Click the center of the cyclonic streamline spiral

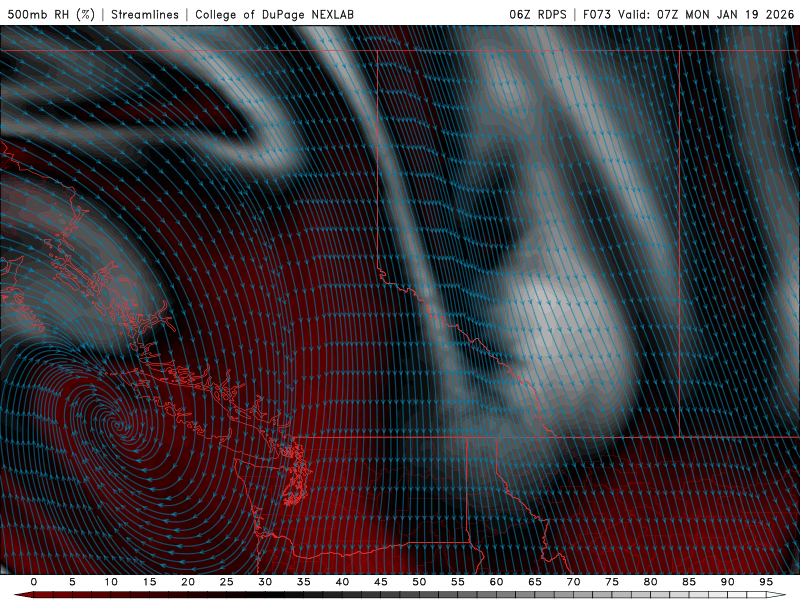(118, 424)
